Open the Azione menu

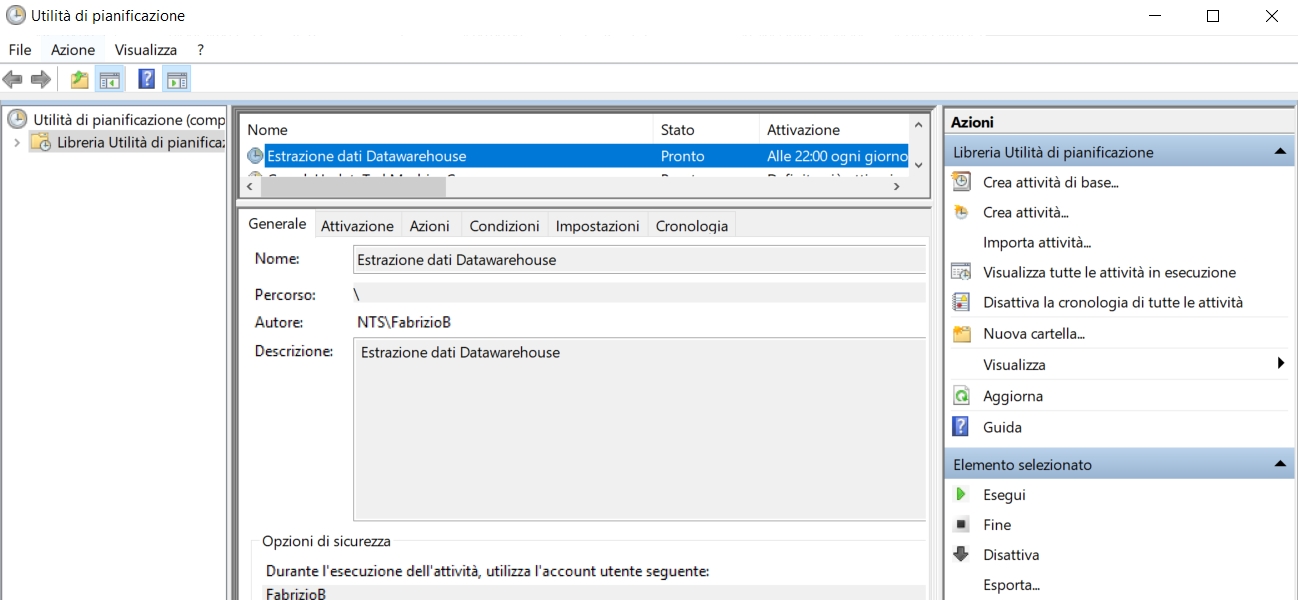(73, 49)
